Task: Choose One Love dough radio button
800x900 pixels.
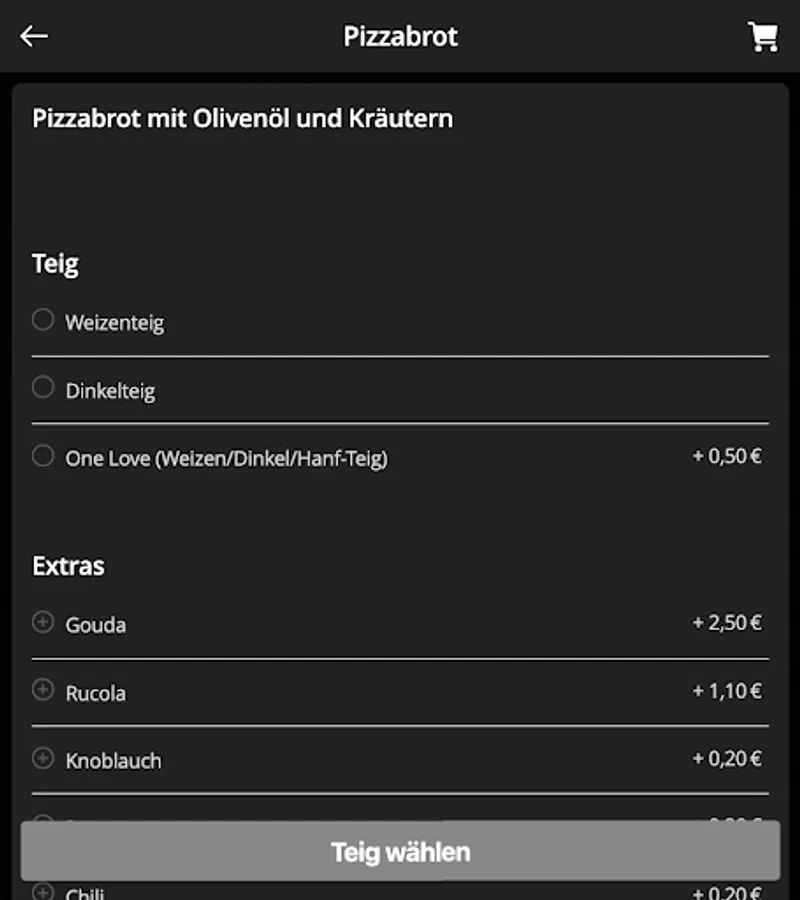Action: click(42, 456)
